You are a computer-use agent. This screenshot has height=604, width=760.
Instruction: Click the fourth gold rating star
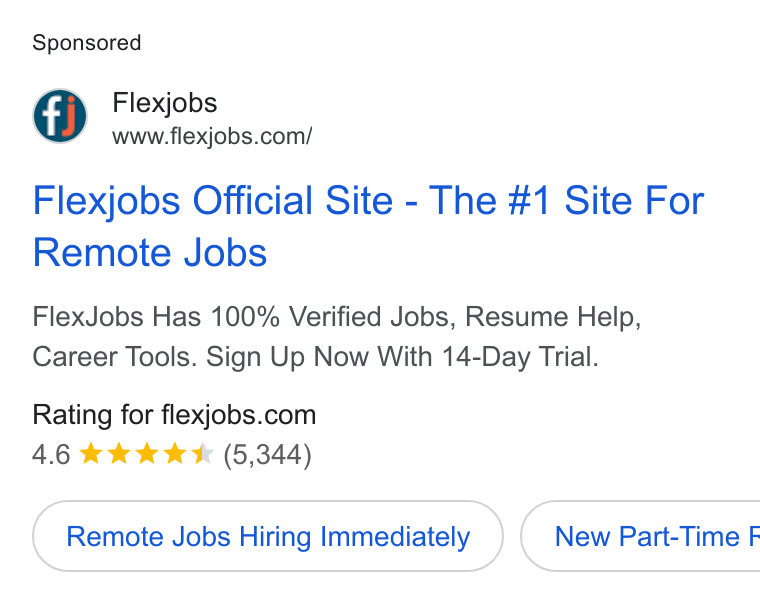point(175,454)
